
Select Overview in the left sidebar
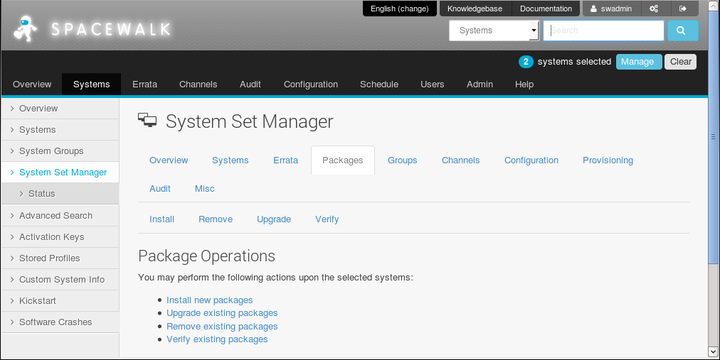point(60,108)
